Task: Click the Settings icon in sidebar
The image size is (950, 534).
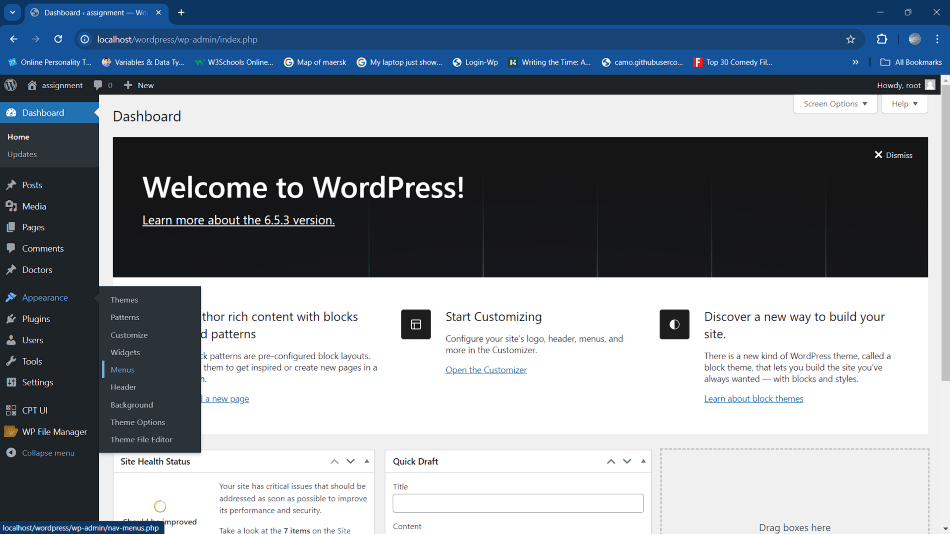Action: coord(11,382)
